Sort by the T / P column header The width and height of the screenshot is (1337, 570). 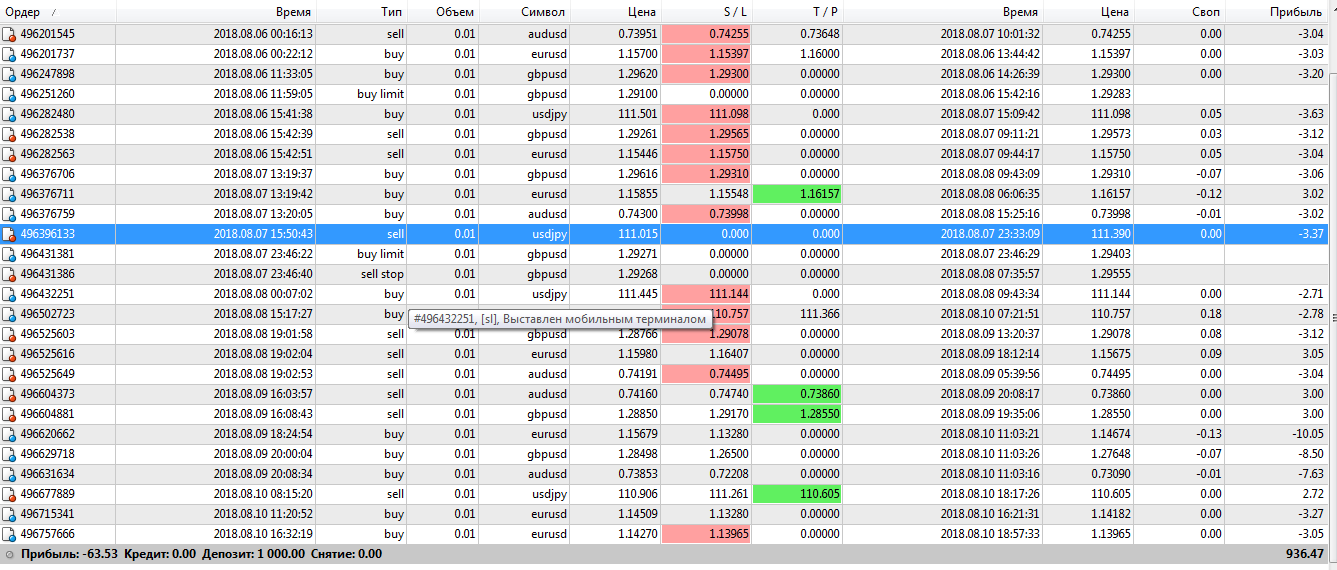[x=797, y=12]
